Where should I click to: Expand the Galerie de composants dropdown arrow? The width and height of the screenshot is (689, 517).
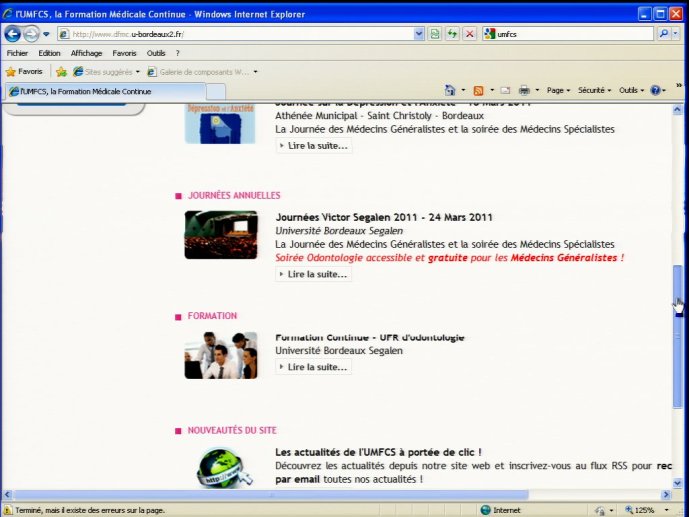click(255, 72)
